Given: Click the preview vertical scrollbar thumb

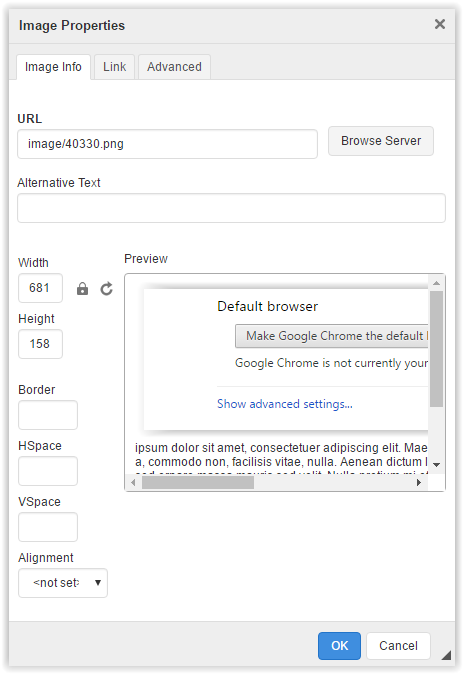Looking at the screenshot, I should [x=436, y=349].
